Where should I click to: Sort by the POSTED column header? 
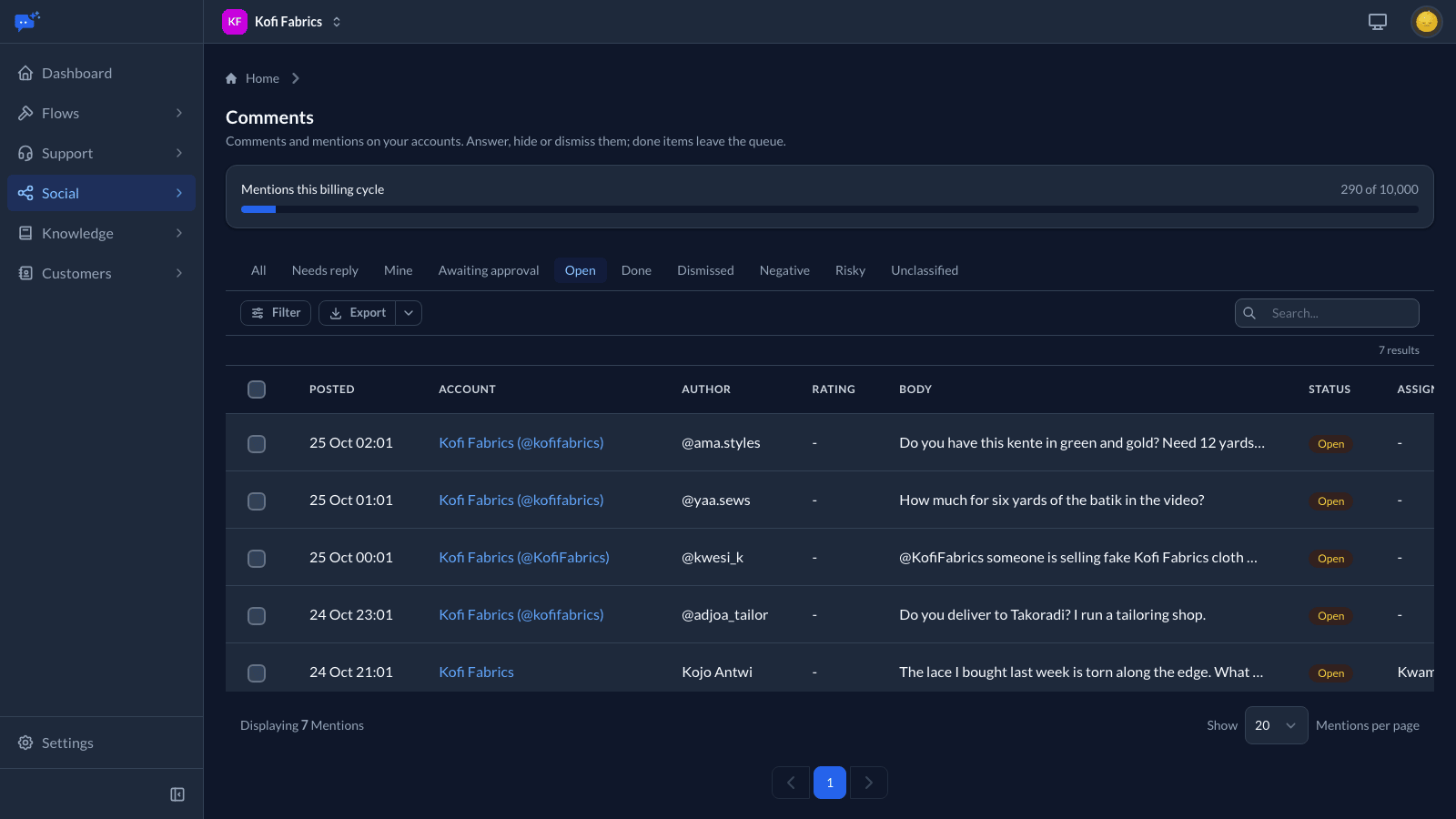click(331, 389)
